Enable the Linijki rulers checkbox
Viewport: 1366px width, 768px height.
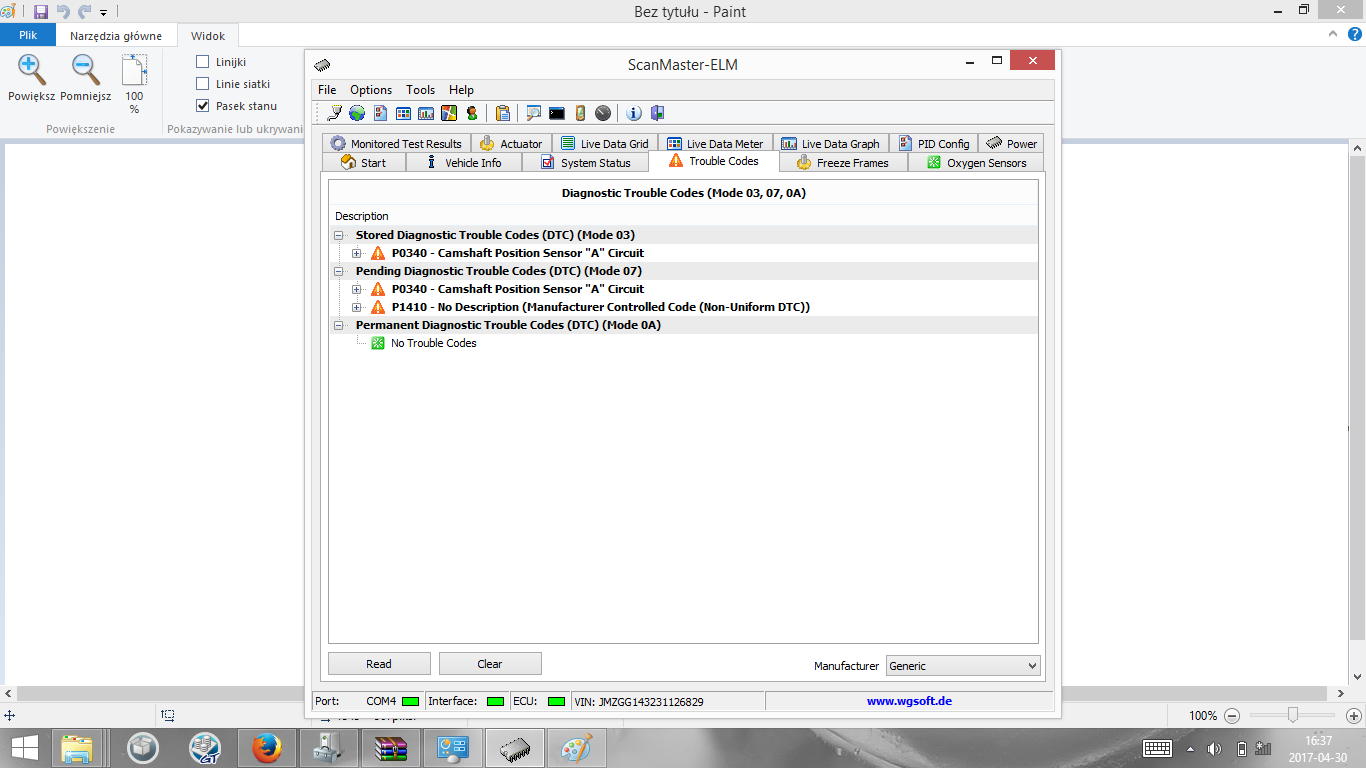coord(203,62)
